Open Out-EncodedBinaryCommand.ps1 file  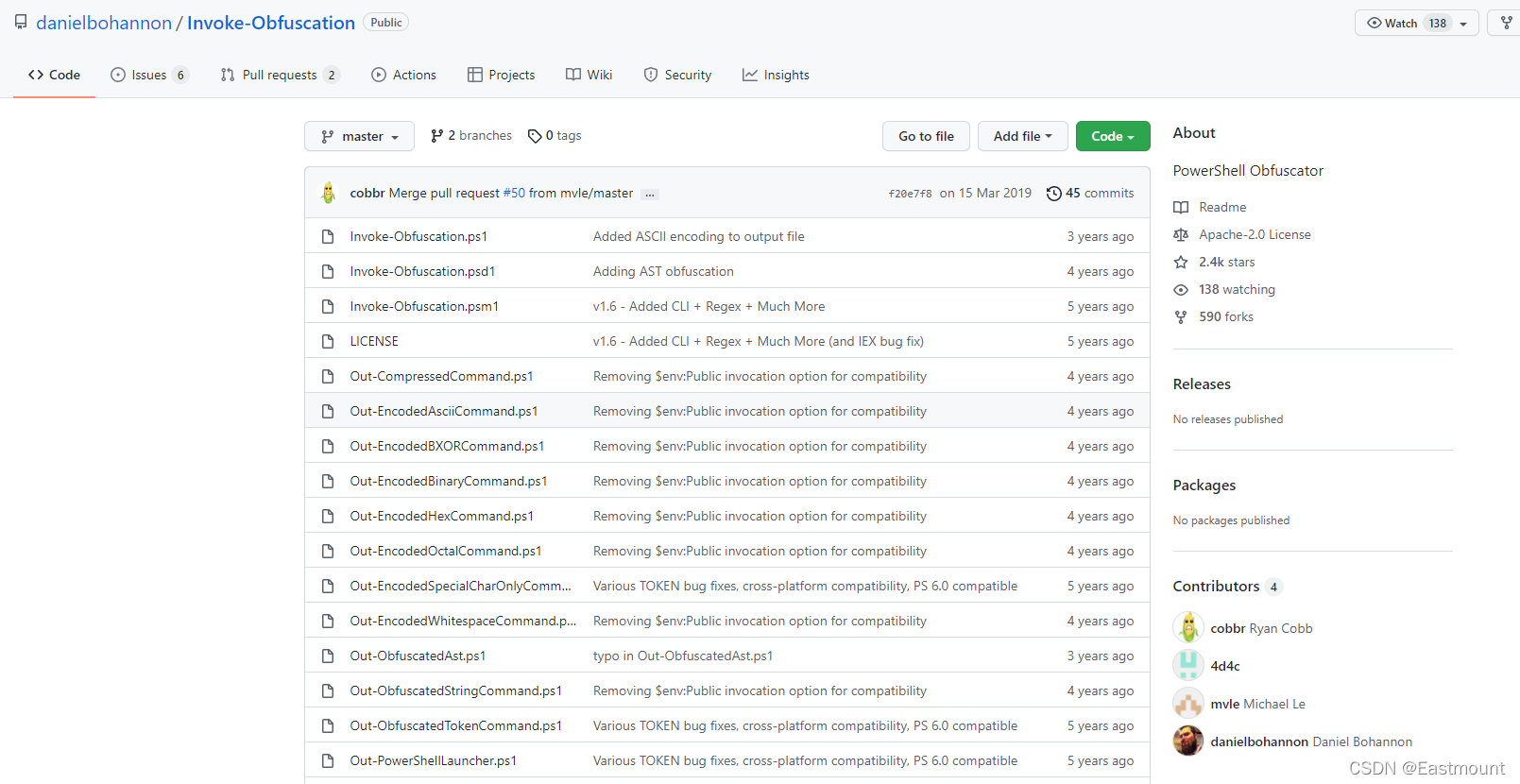(449, 481)
